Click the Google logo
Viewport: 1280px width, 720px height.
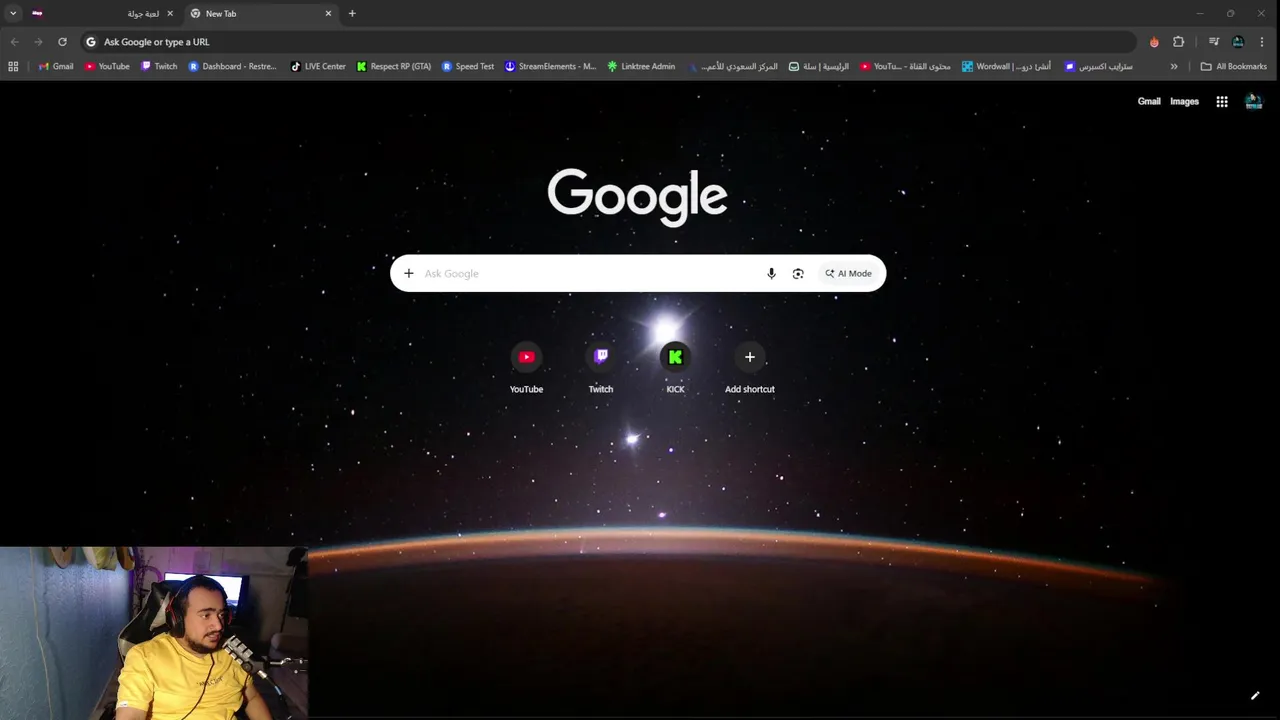637,196
